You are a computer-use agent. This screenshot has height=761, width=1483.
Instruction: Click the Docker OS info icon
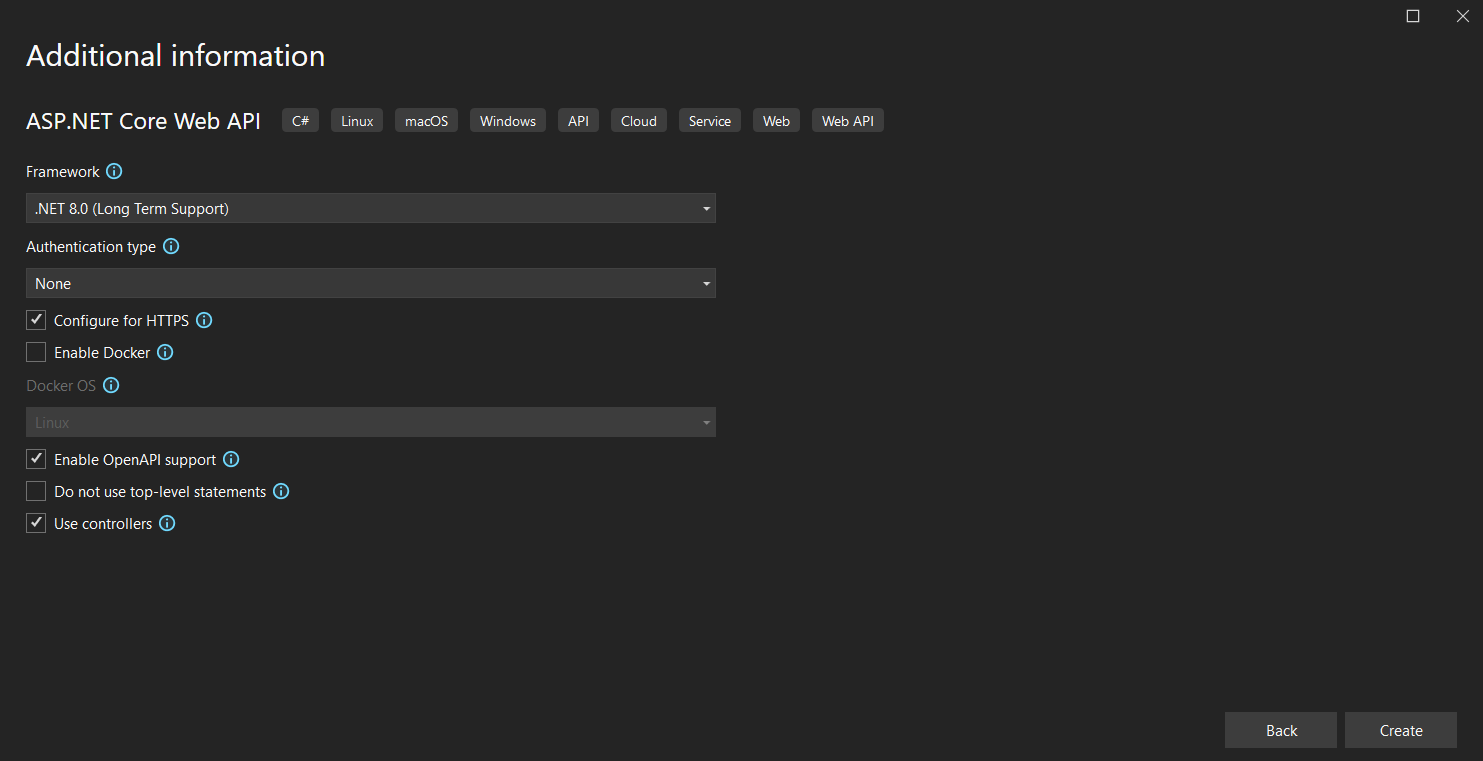pos(112,385)
